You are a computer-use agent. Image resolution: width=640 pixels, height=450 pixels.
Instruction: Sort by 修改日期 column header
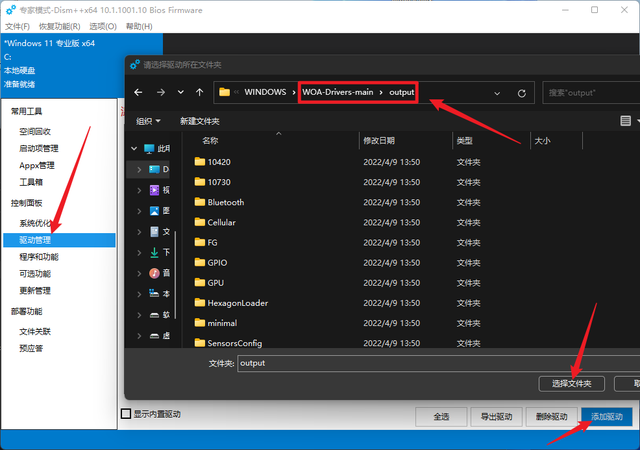coord(379,140)
